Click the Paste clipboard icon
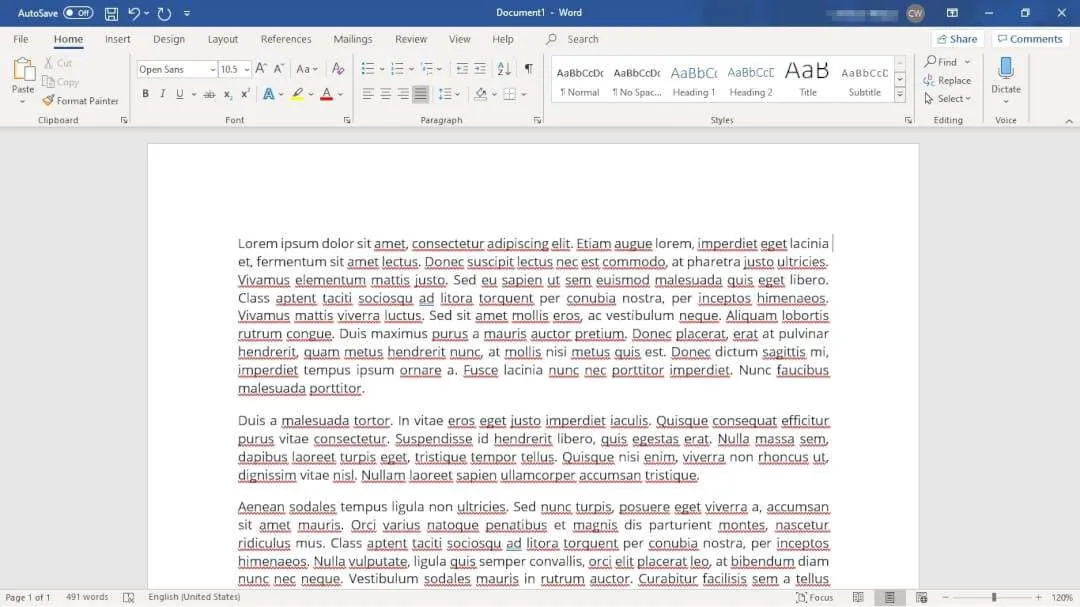 coord(23,70)
